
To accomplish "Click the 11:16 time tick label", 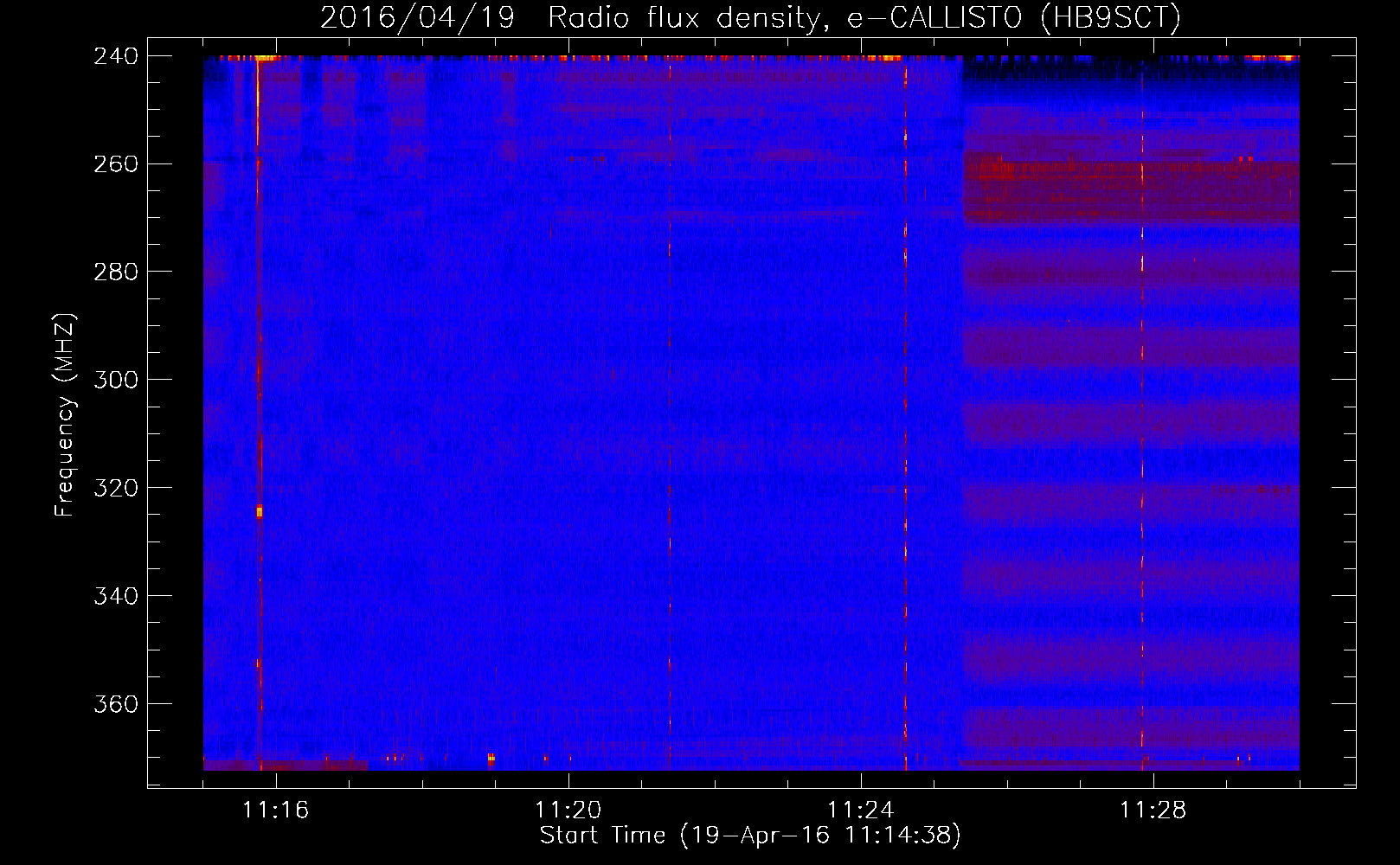I will click(276, 811).
